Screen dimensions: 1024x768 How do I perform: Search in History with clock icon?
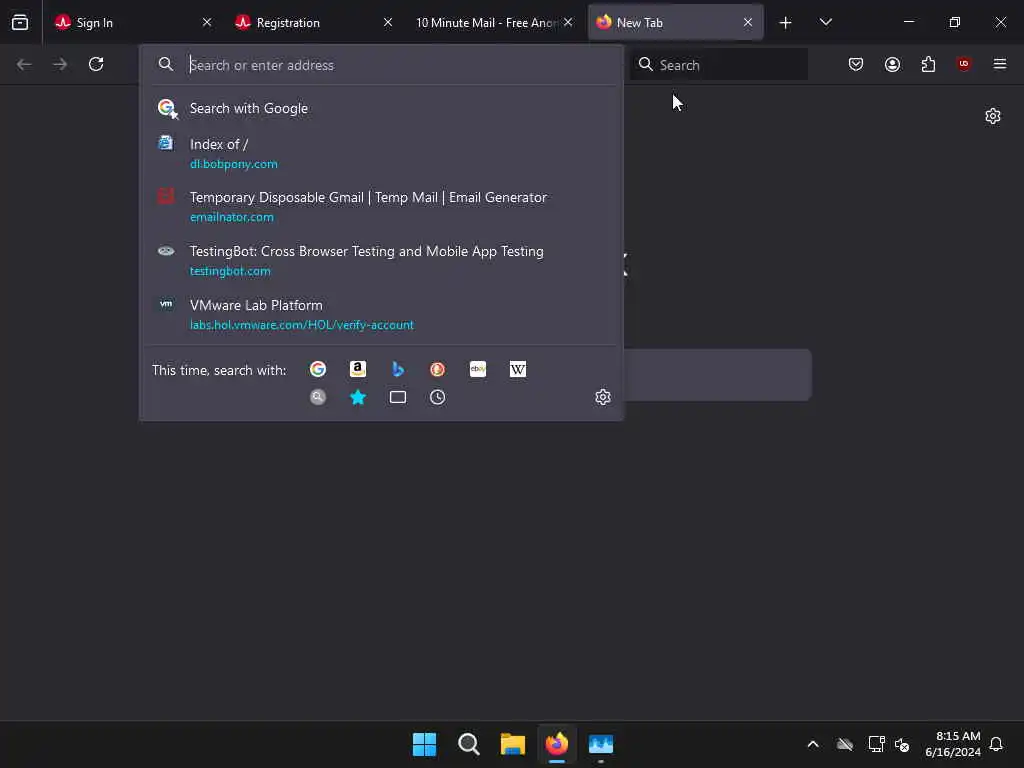438,397
